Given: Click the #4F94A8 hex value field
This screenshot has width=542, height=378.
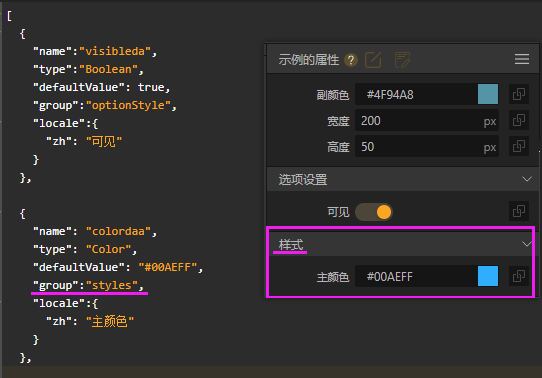Looking at the screenshot, I should 416,94.
